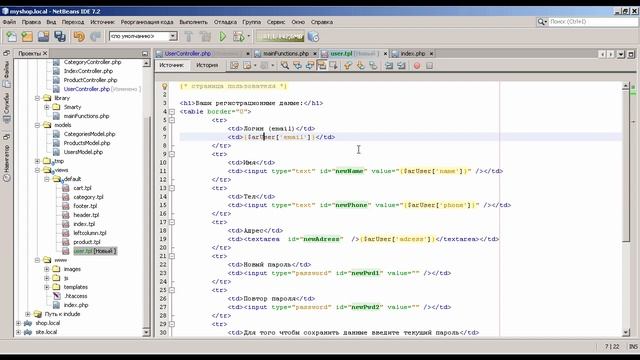Viewport: 640px width, 360px height.
Task: Click the Build Project hammer icon
Action: [189, 37]
